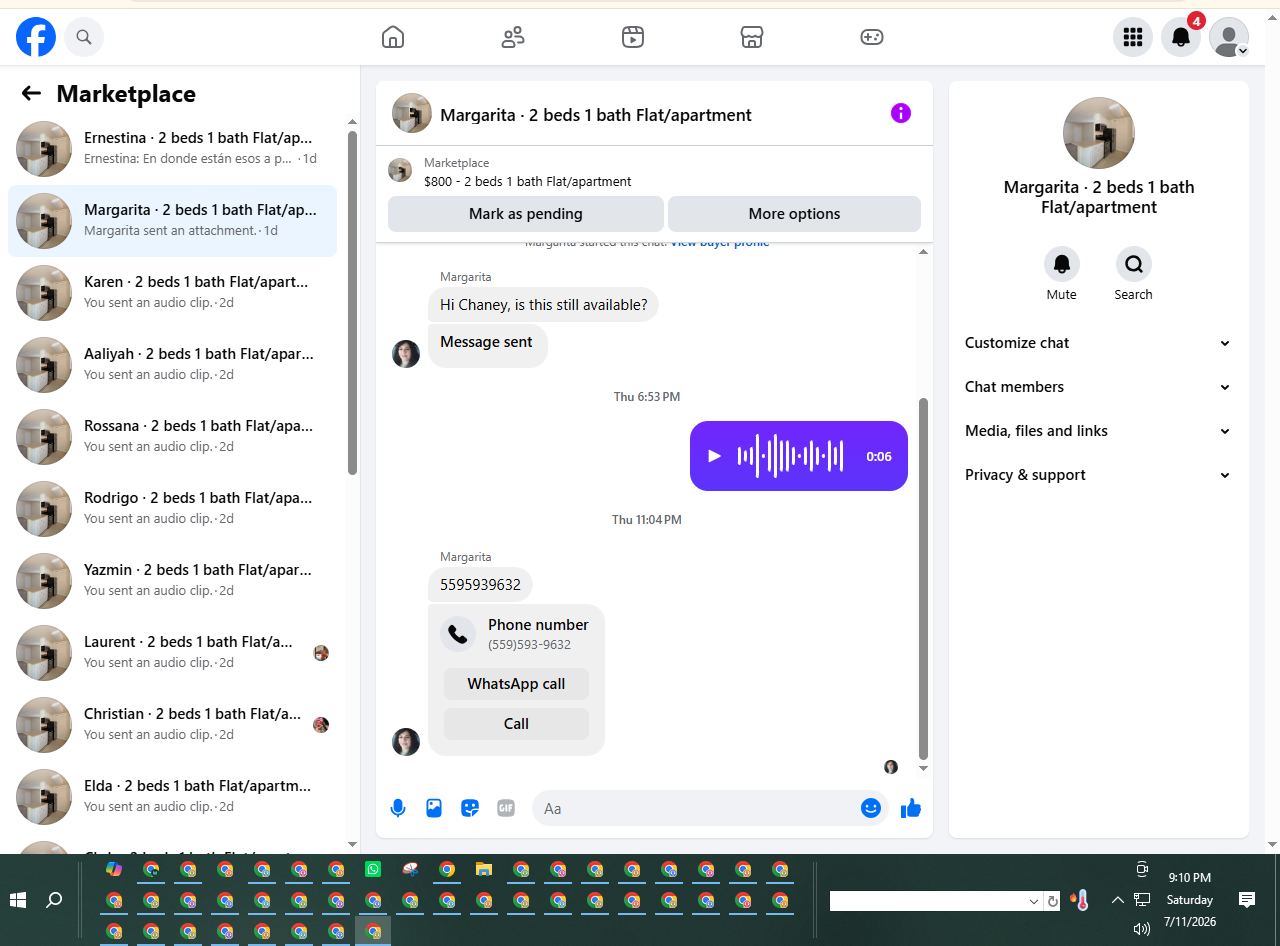Click the 5595939632 message bubble
The image size is (1280, 946).
[481, 585]
